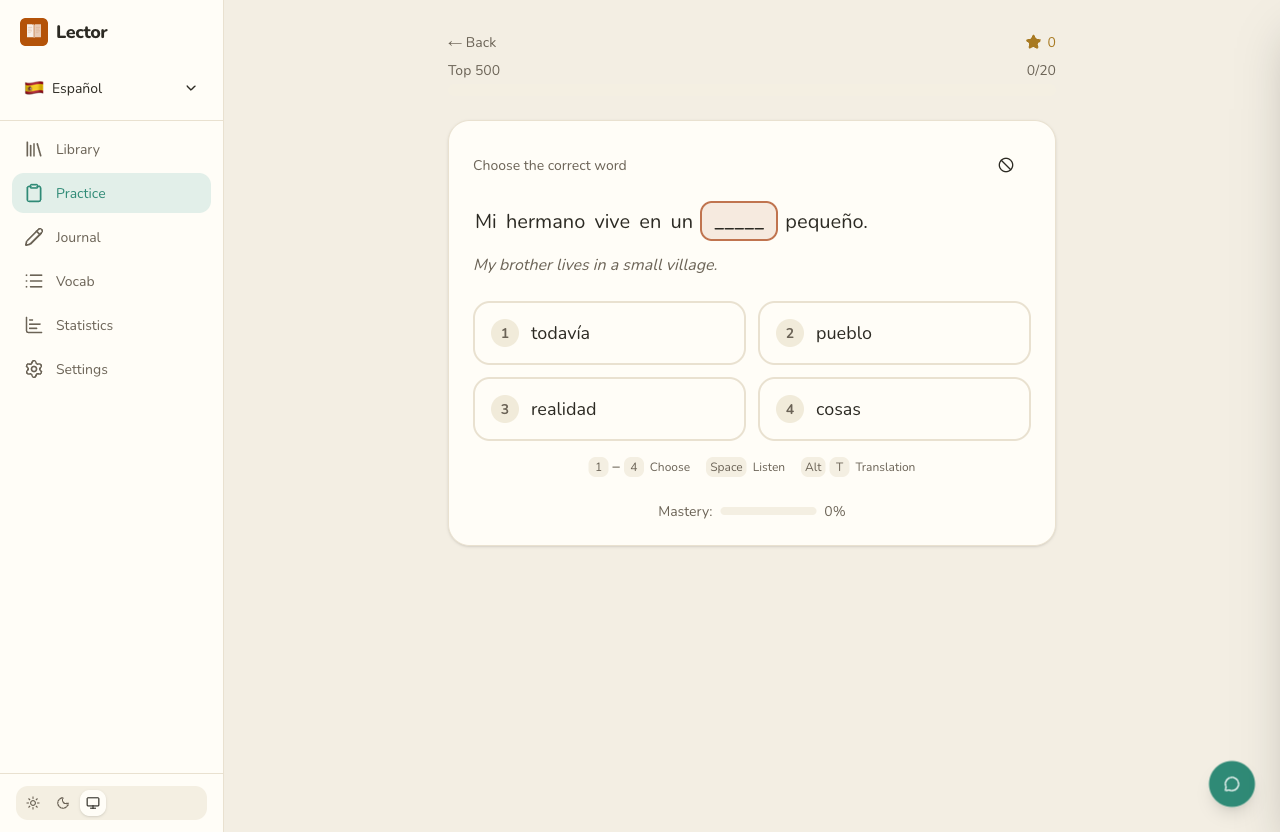Choose answer option todavía
Image resolution: width=1280 pixels, height=832 pixels.
pos(609,333)
